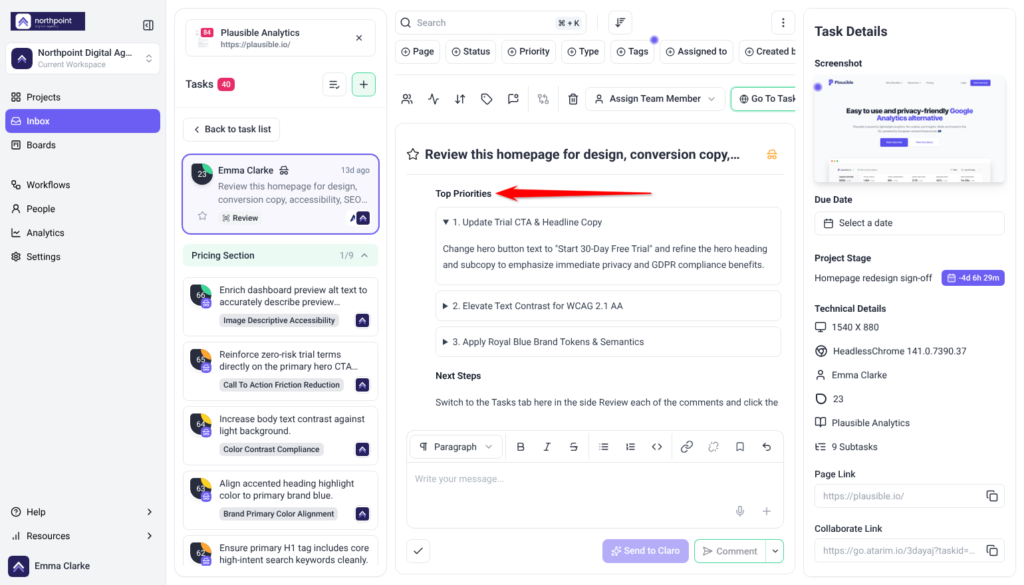
Task: Open the task screenshot thumbnail
Action: 909,129
